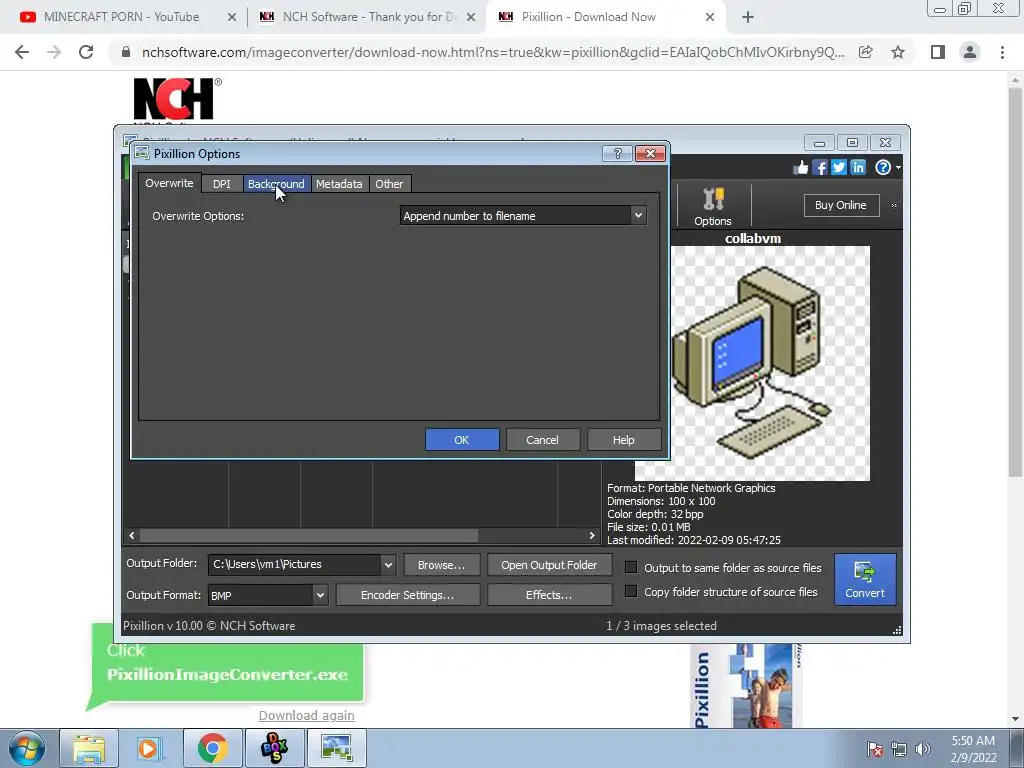Enable copy folder structure of source files
This screenshot has height=768, width=1024.
(x=631, y=591)
